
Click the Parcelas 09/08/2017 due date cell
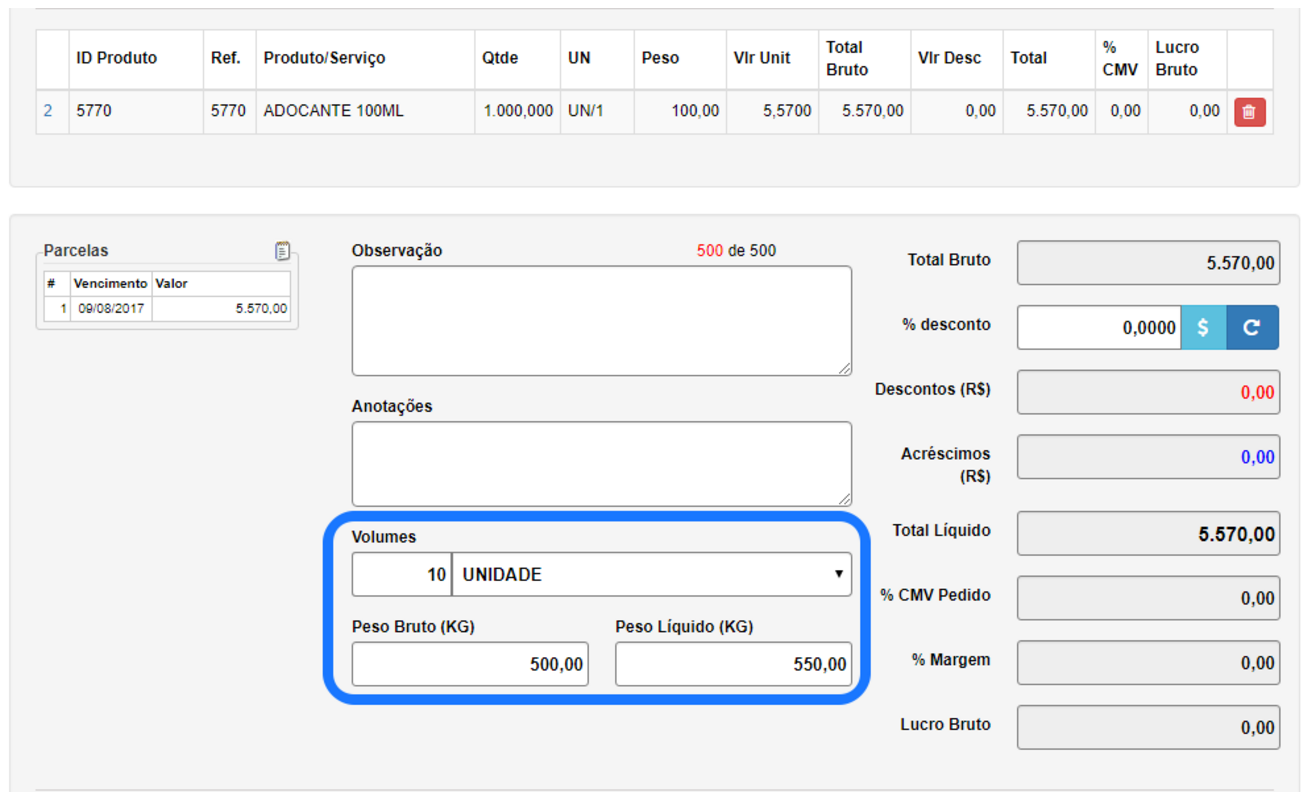(110, 309)
